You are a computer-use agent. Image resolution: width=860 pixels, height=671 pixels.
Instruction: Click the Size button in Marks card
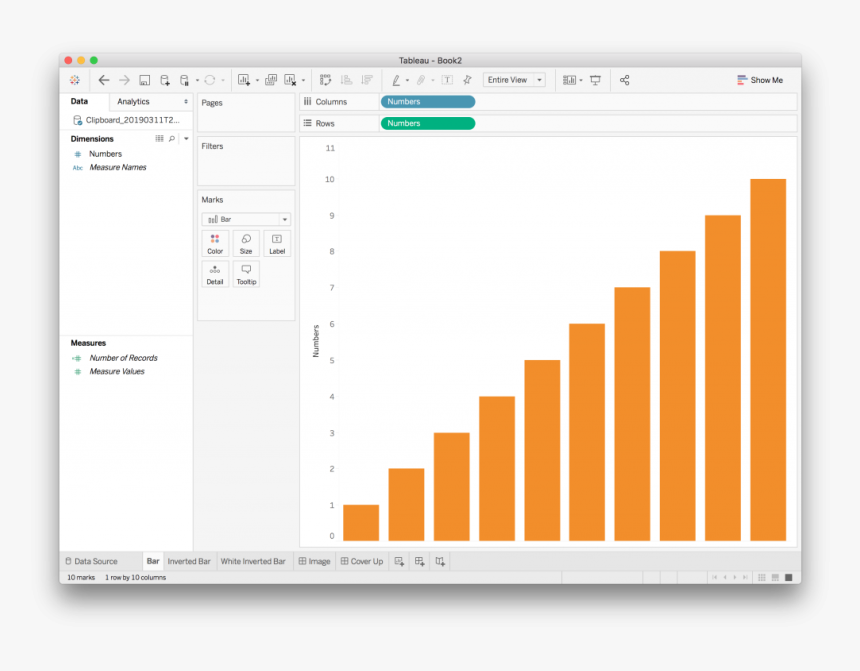click(x=246, y=244)
